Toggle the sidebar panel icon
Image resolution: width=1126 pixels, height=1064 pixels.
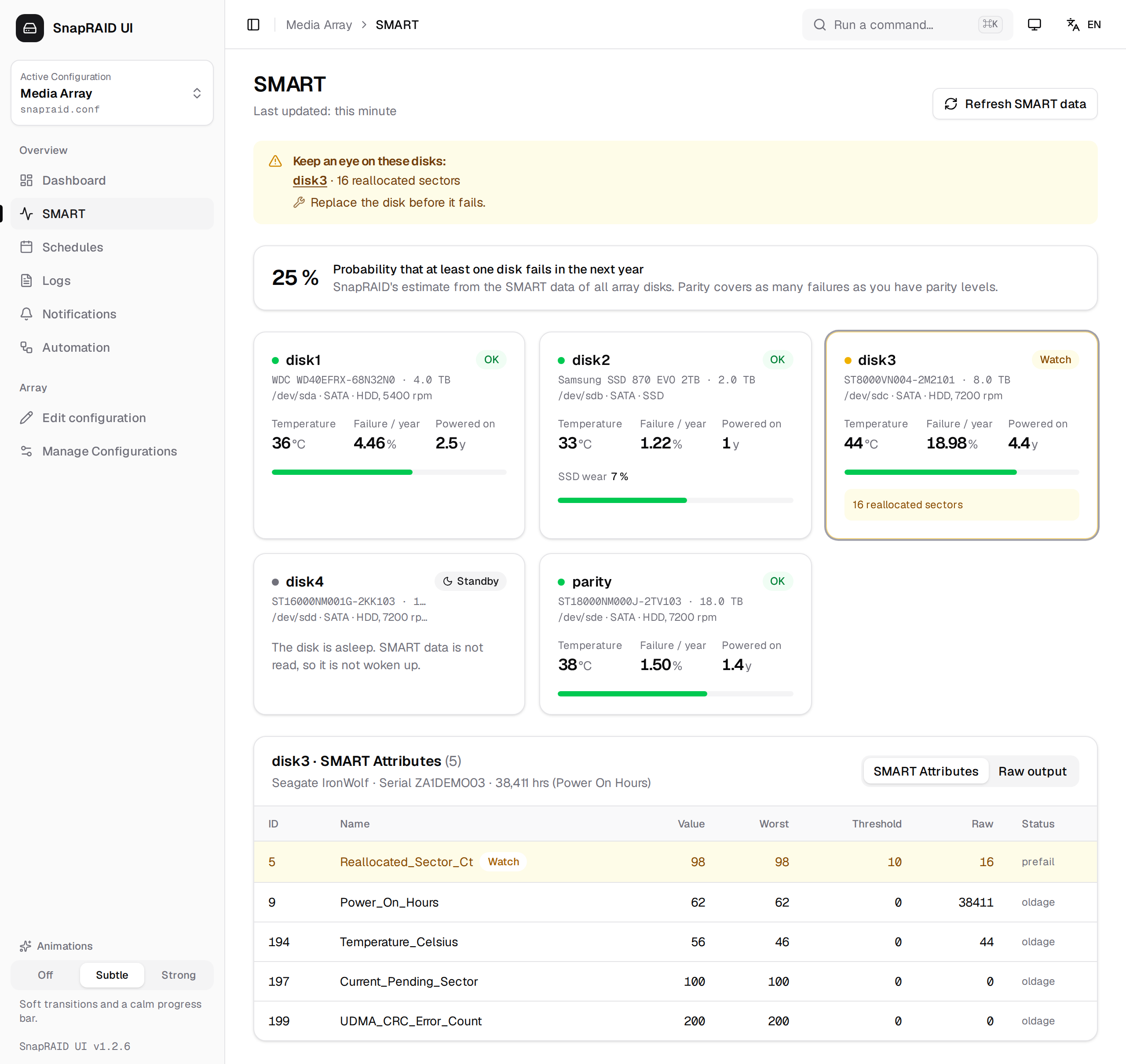click(x=253, y=25)
